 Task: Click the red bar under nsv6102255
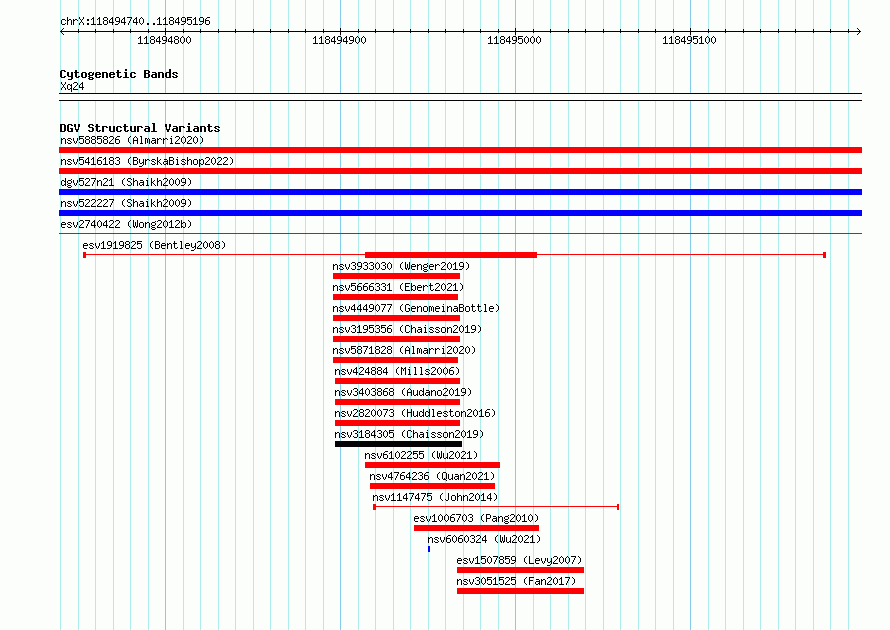(x=433, y=465)
